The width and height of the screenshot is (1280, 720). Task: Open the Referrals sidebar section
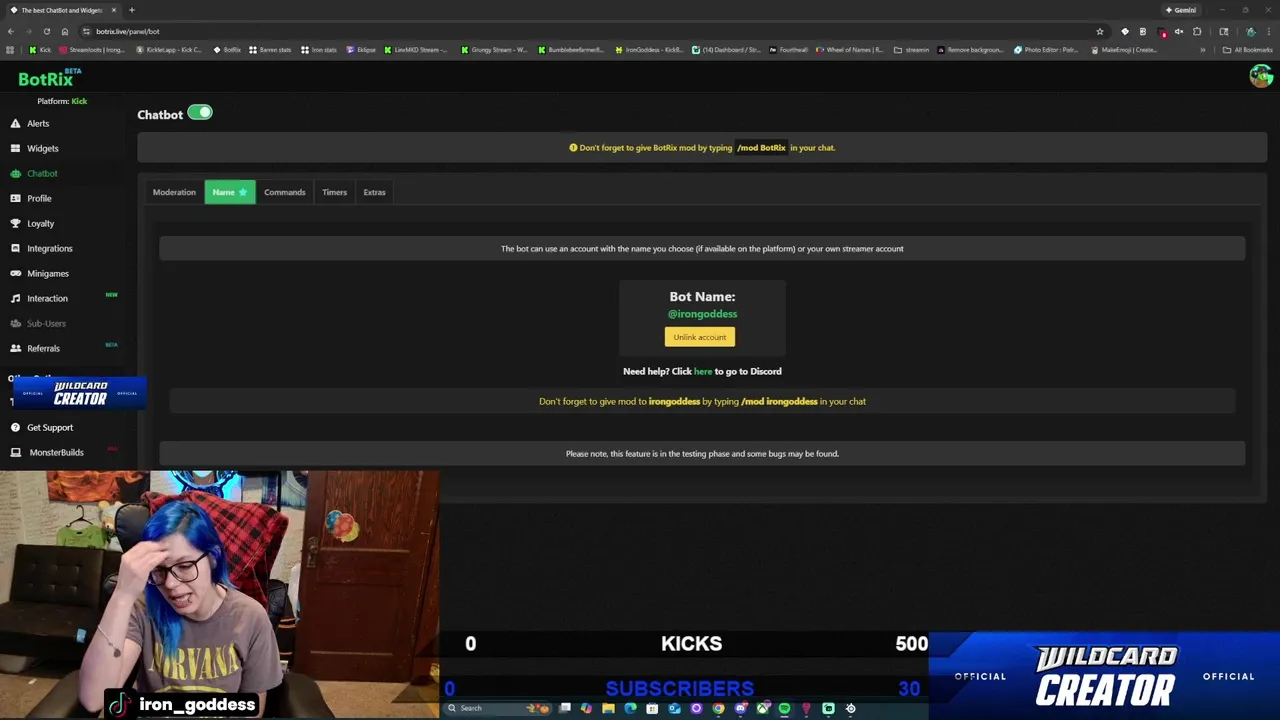point(43,348)
